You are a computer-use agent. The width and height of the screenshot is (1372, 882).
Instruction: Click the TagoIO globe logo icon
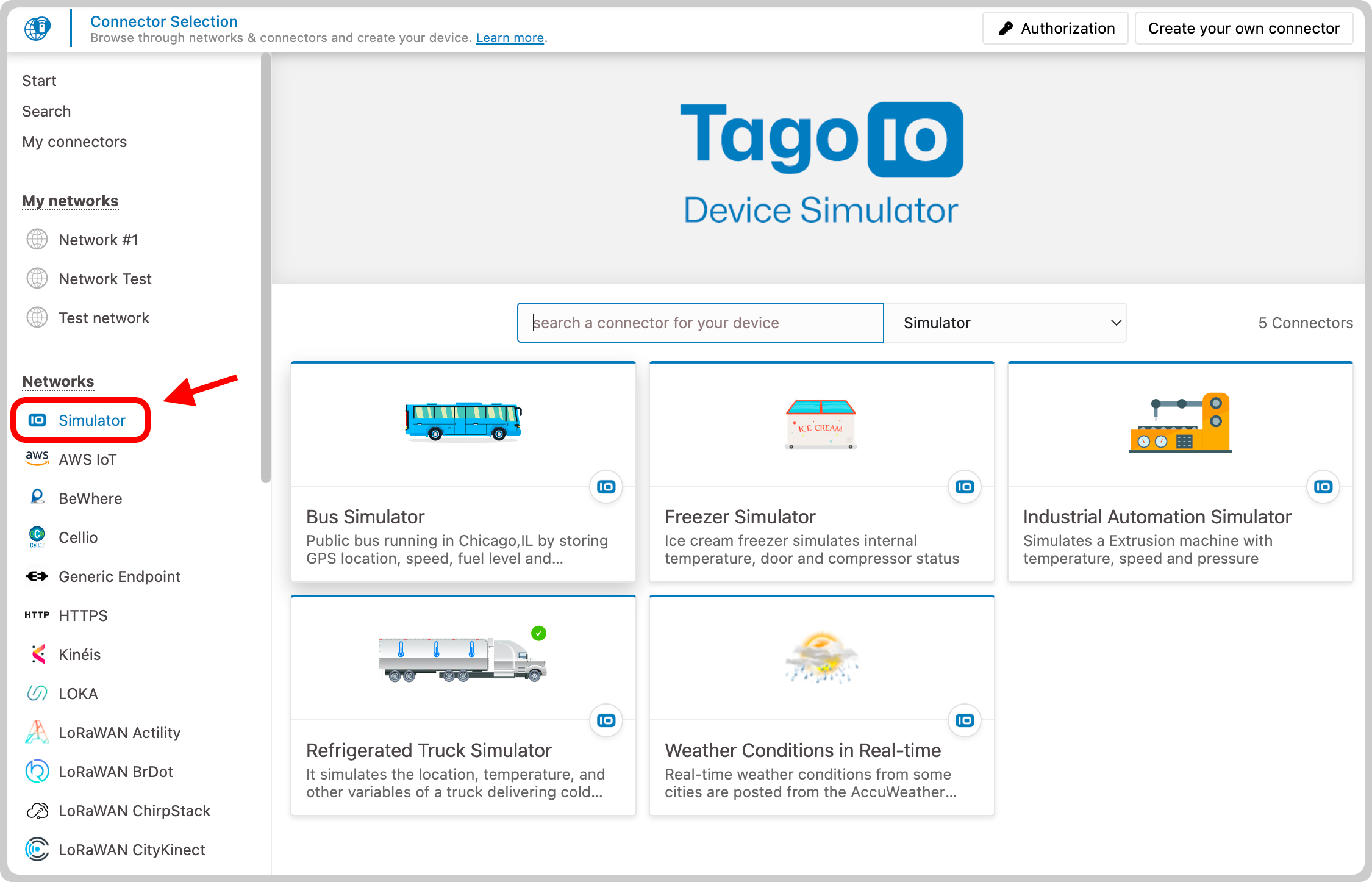tap(37, 28)
